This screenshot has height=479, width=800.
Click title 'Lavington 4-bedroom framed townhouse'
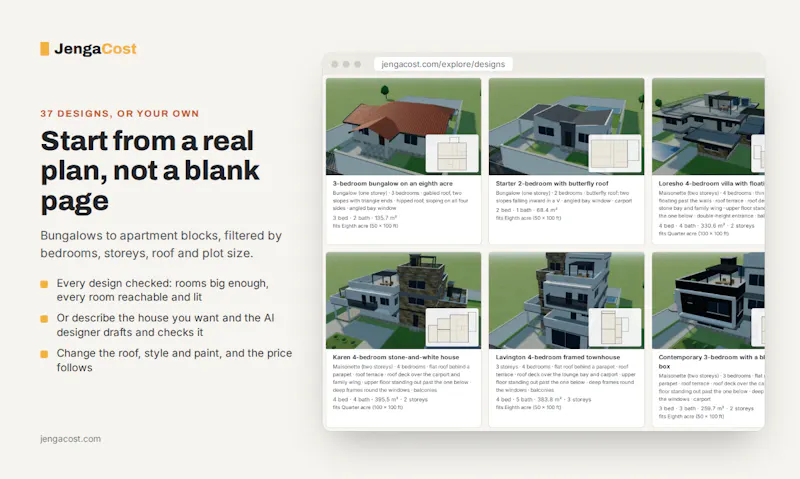(558, 358)
